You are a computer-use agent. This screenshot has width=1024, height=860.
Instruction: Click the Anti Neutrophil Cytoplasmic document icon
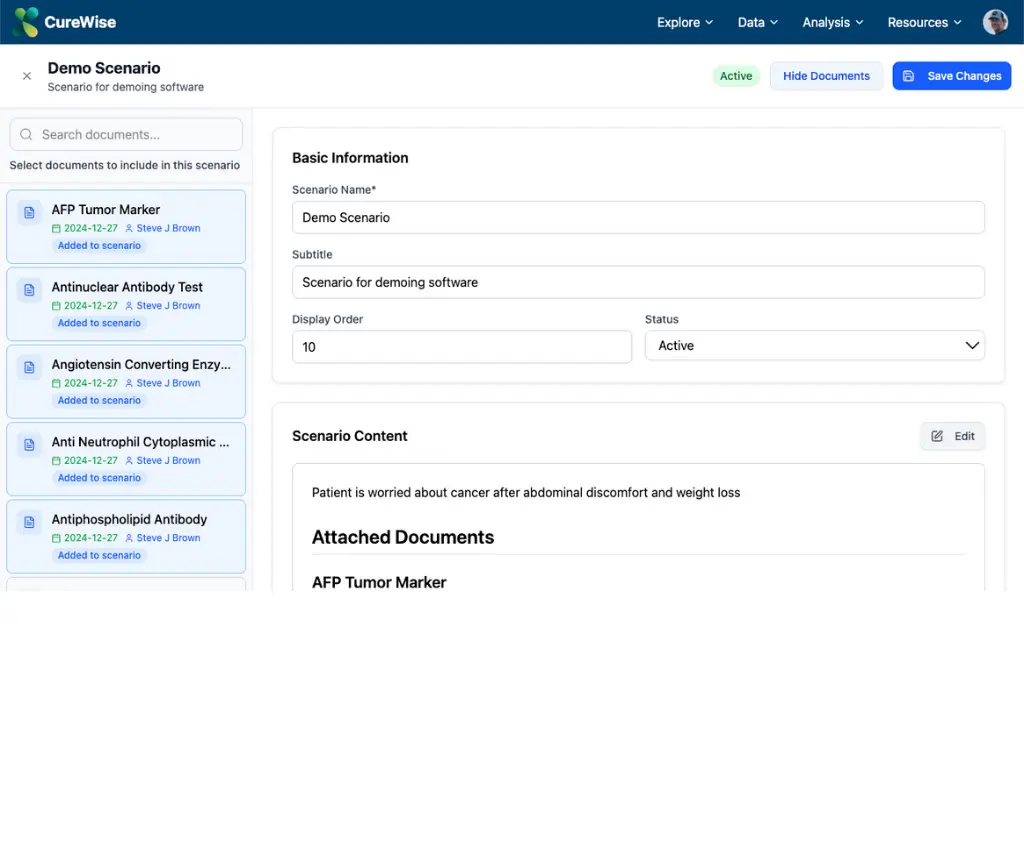(x=29, y=445)
